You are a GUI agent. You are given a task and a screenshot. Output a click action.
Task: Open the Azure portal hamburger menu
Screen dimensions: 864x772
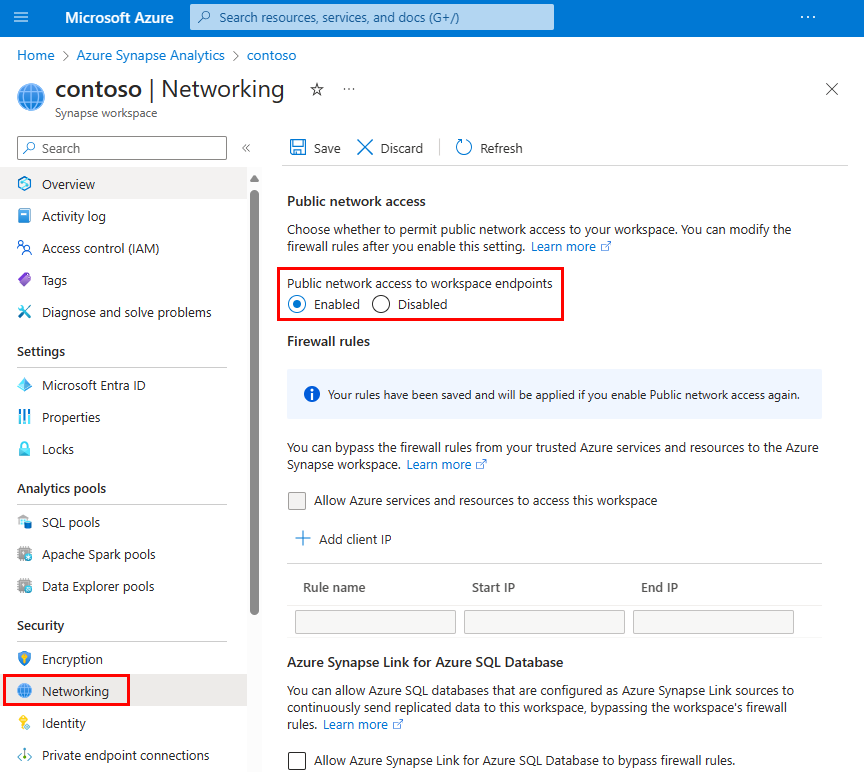pyautogui.click(x=19, y=17)
